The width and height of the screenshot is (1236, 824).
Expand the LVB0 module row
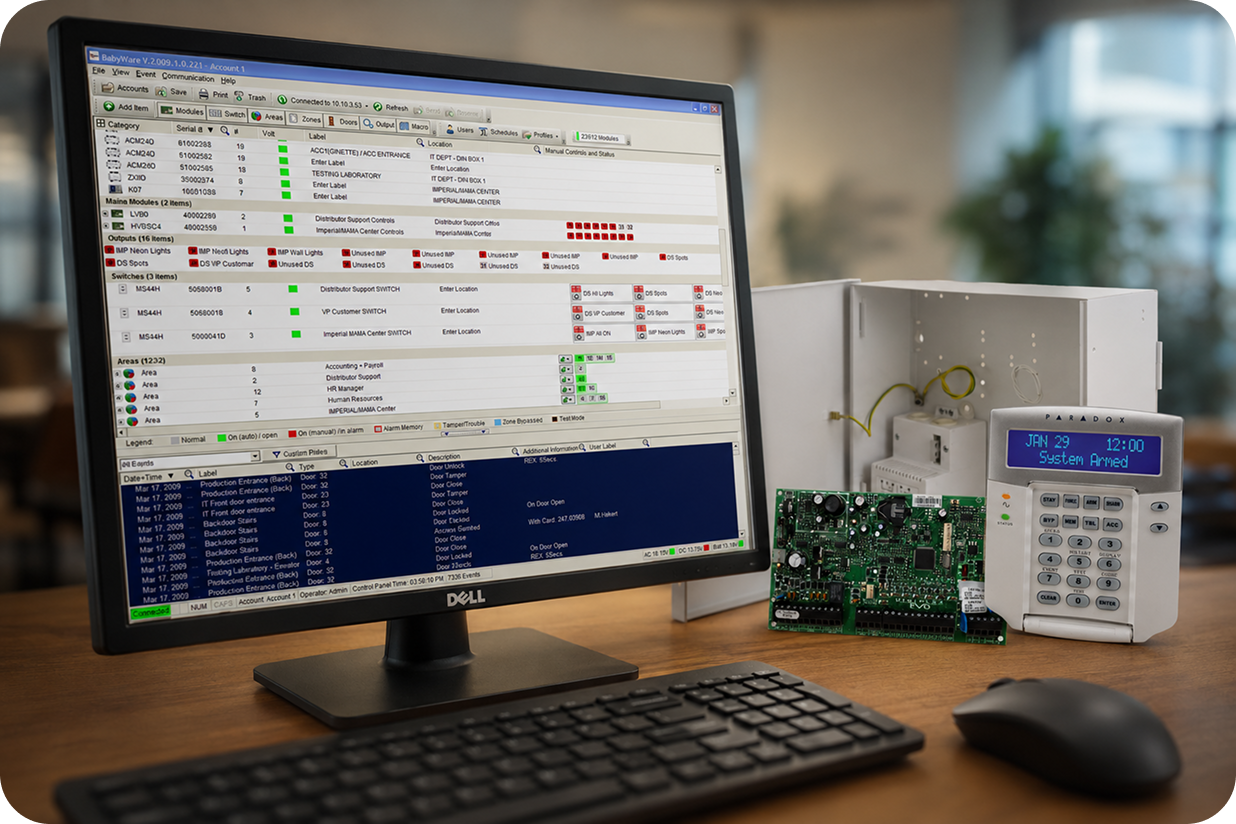(x=105, y=214)
